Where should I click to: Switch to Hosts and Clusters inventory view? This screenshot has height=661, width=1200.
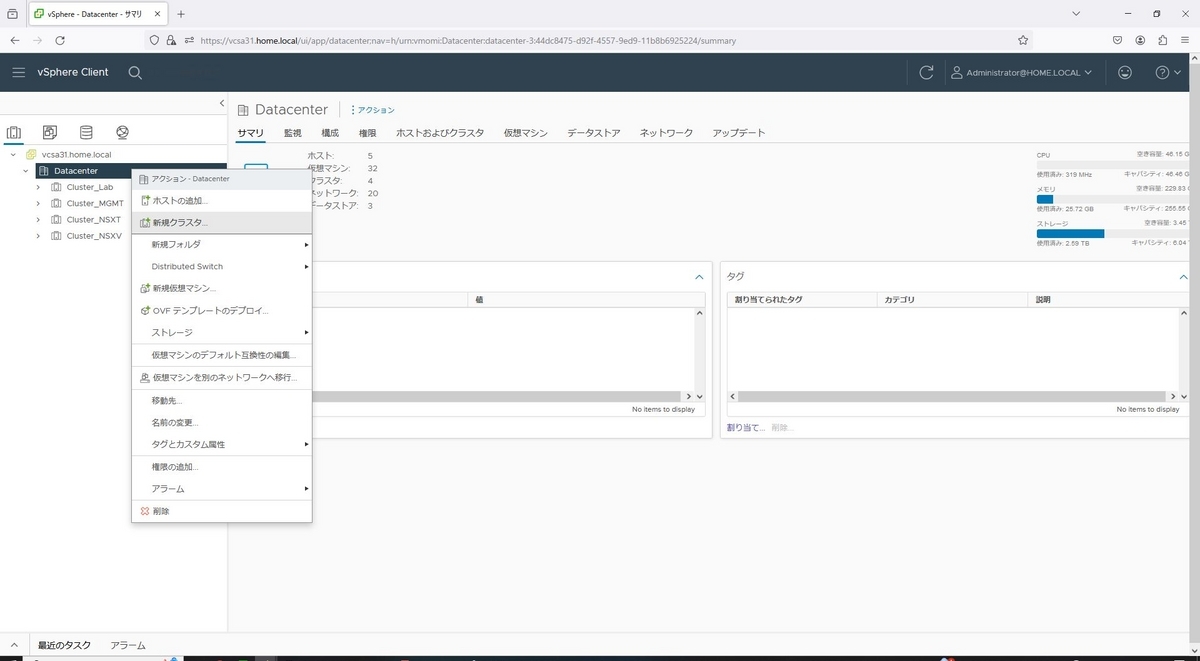(x=14, y=132)
